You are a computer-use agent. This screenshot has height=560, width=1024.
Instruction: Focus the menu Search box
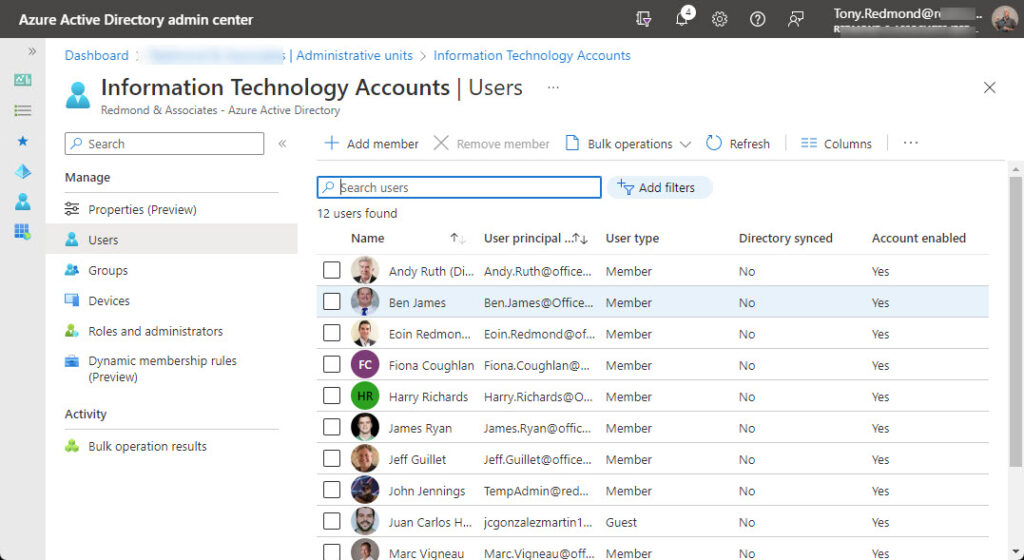click(x=165, y=144)
